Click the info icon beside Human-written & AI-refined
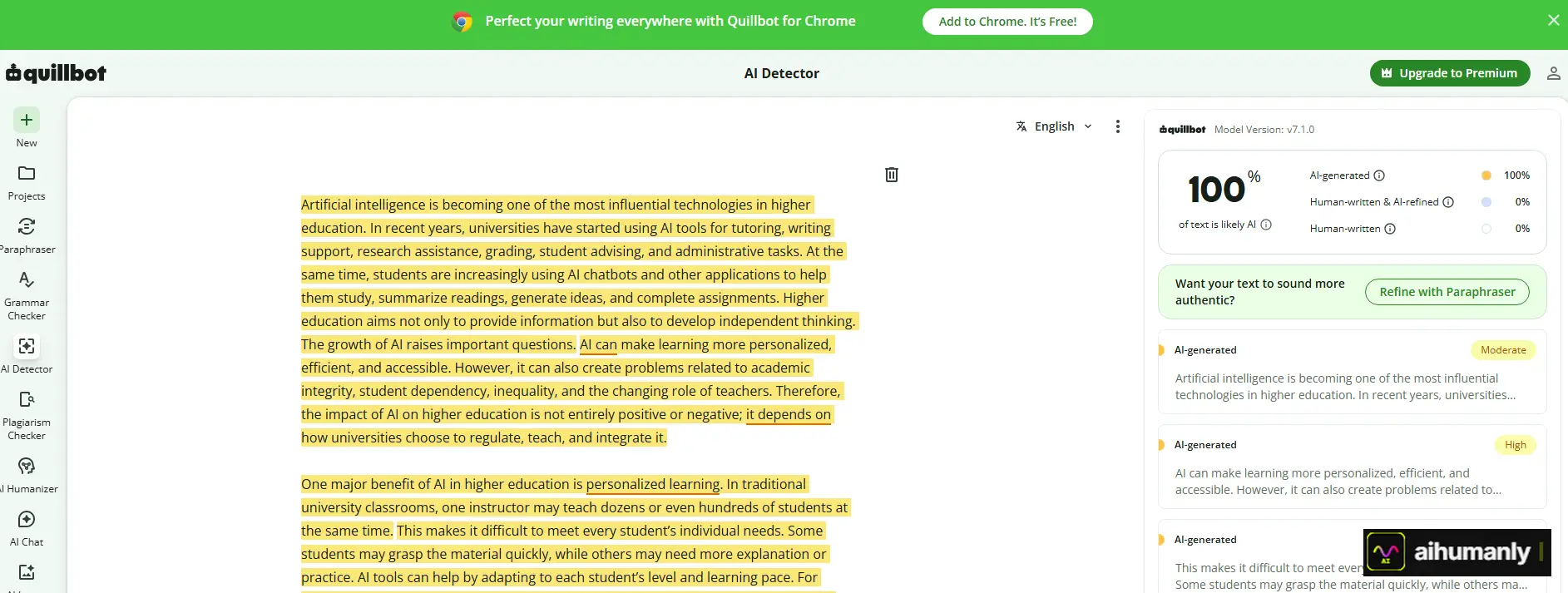1568x593 pixels. point(1448,202)
